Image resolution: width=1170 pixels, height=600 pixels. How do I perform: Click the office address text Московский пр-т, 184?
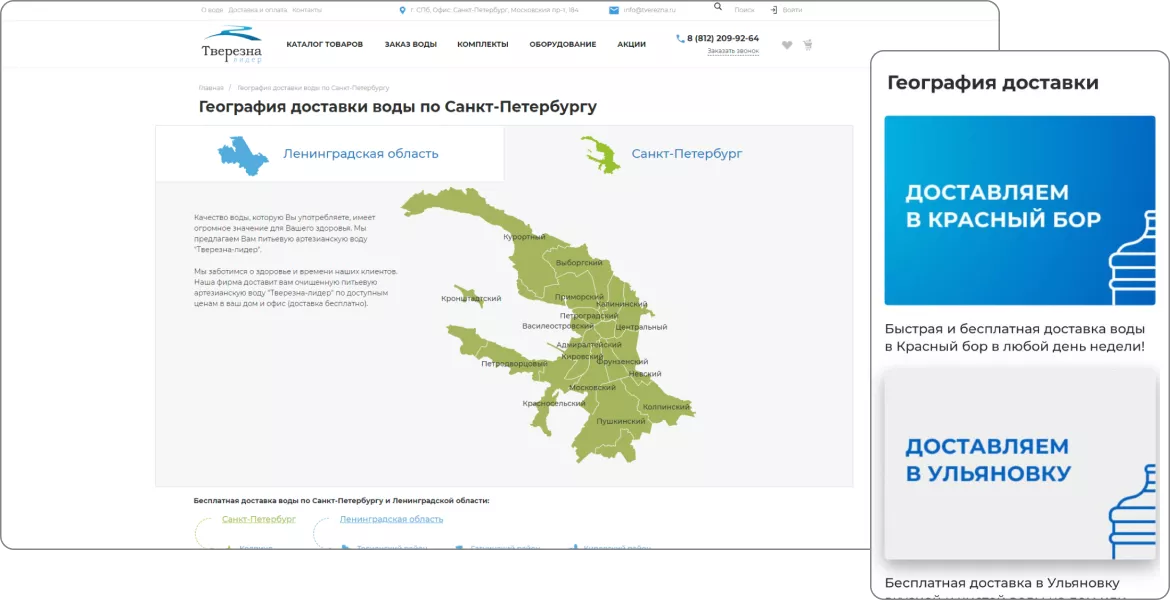pos(495,10)
